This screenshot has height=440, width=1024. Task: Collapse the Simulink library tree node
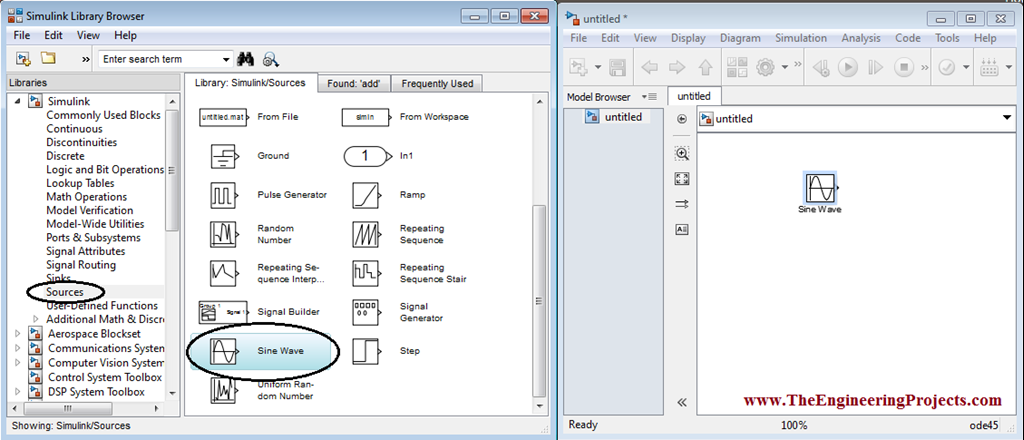coord(20,102)
